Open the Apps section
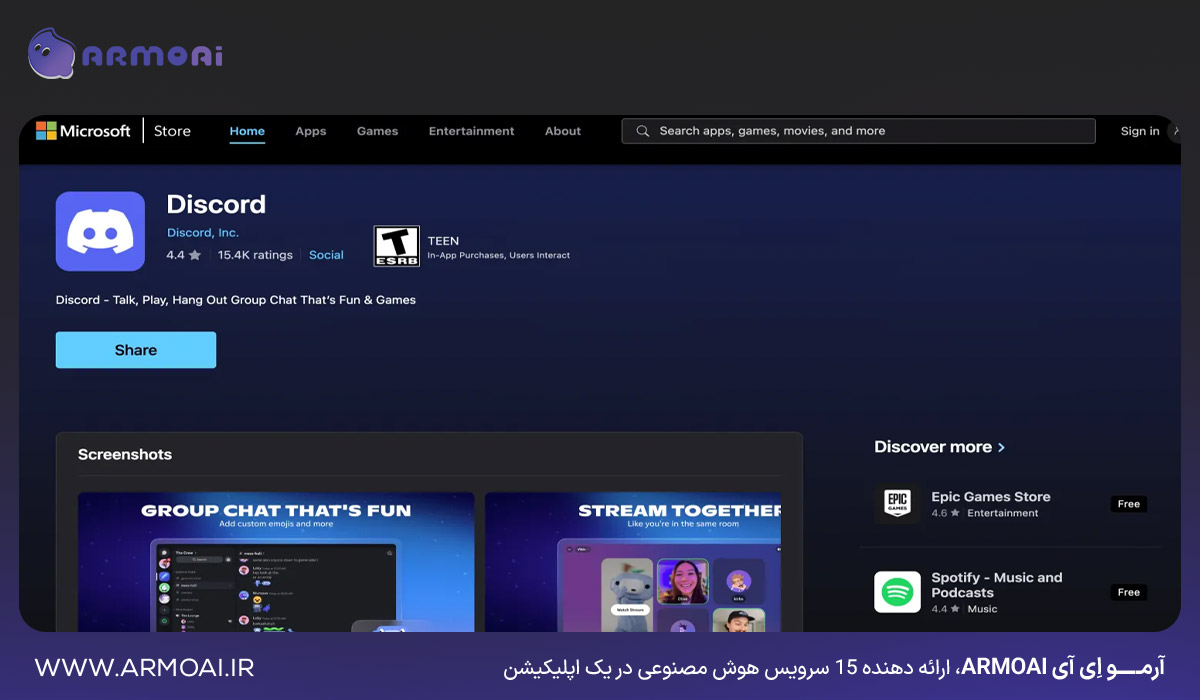This screenshot has height=700, width=1200. point(310,130)
